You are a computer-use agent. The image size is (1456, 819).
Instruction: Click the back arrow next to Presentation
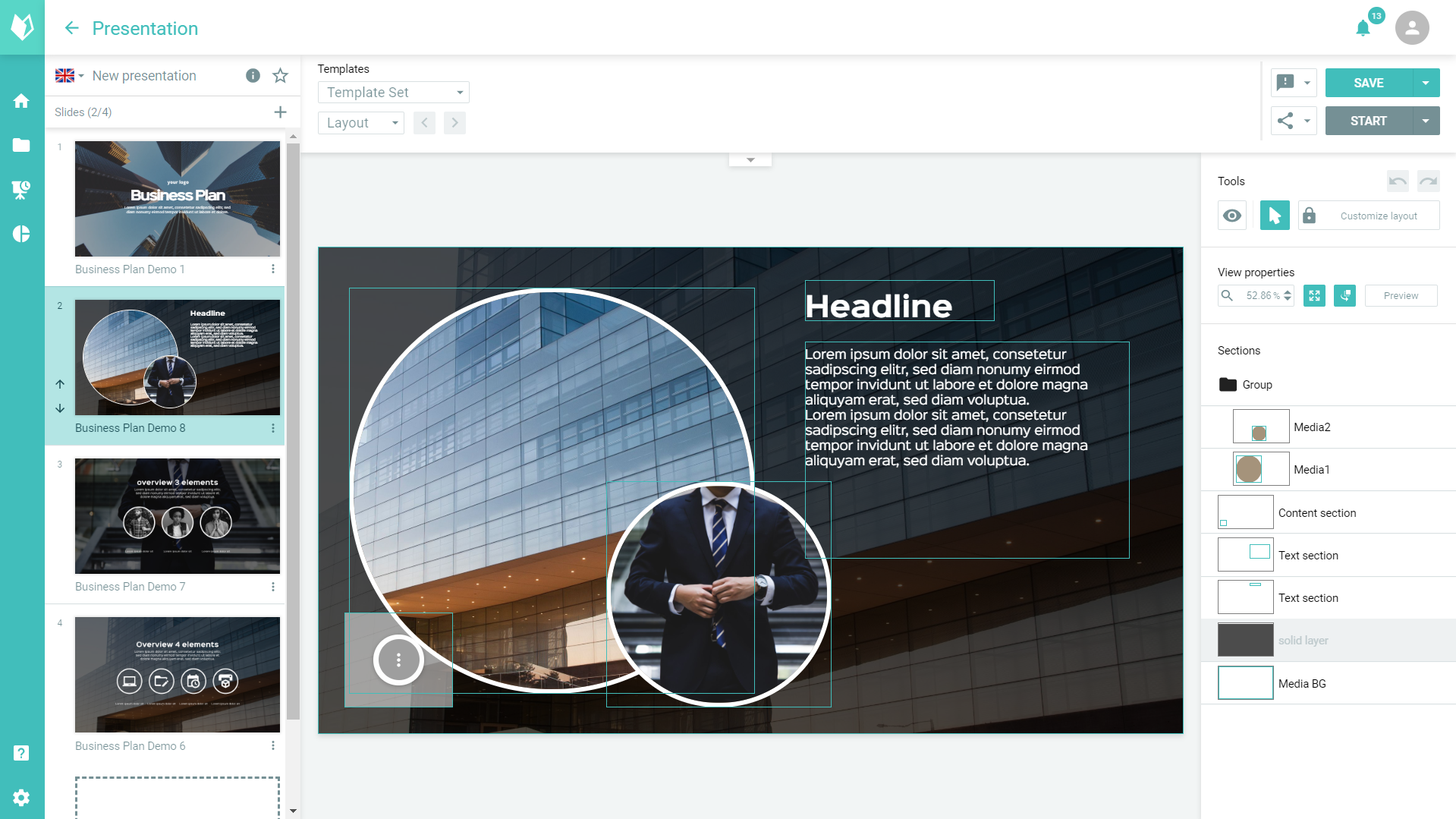[x=71, y=28]
